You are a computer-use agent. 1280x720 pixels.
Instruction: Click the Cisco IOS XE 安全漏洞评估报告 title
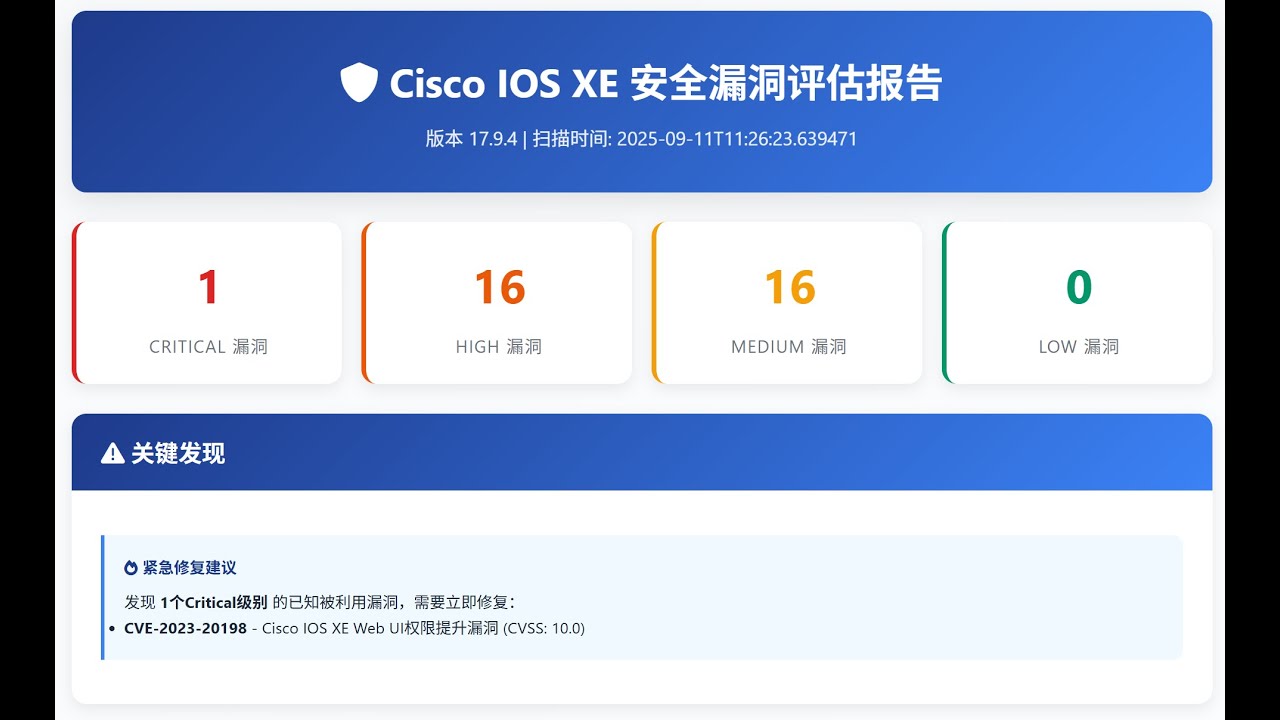tap(665, 83)
